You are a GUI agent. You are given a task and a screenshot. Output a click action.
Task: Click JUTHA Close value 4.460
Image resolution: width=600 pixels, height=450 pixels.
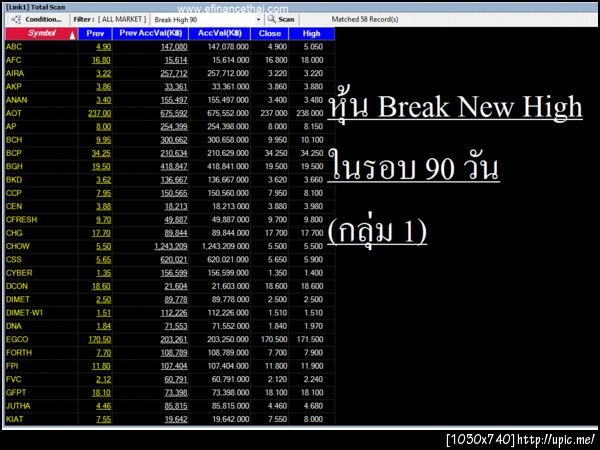point(277,406)
